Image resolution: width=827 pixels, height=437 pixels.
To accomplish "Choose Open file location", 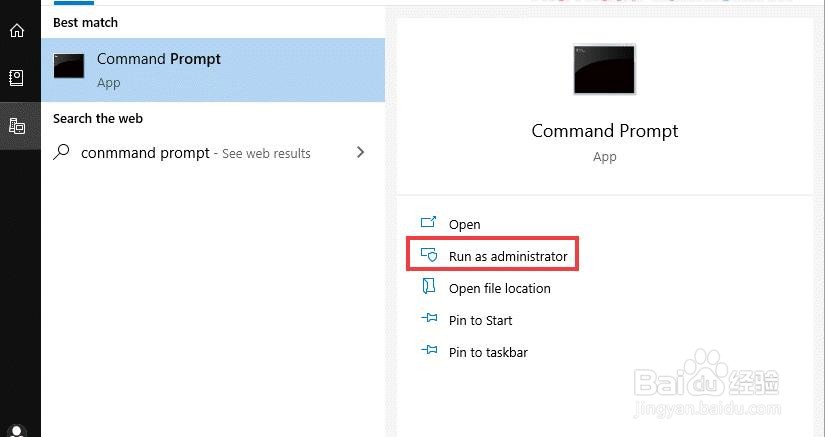I will [500, 289].
